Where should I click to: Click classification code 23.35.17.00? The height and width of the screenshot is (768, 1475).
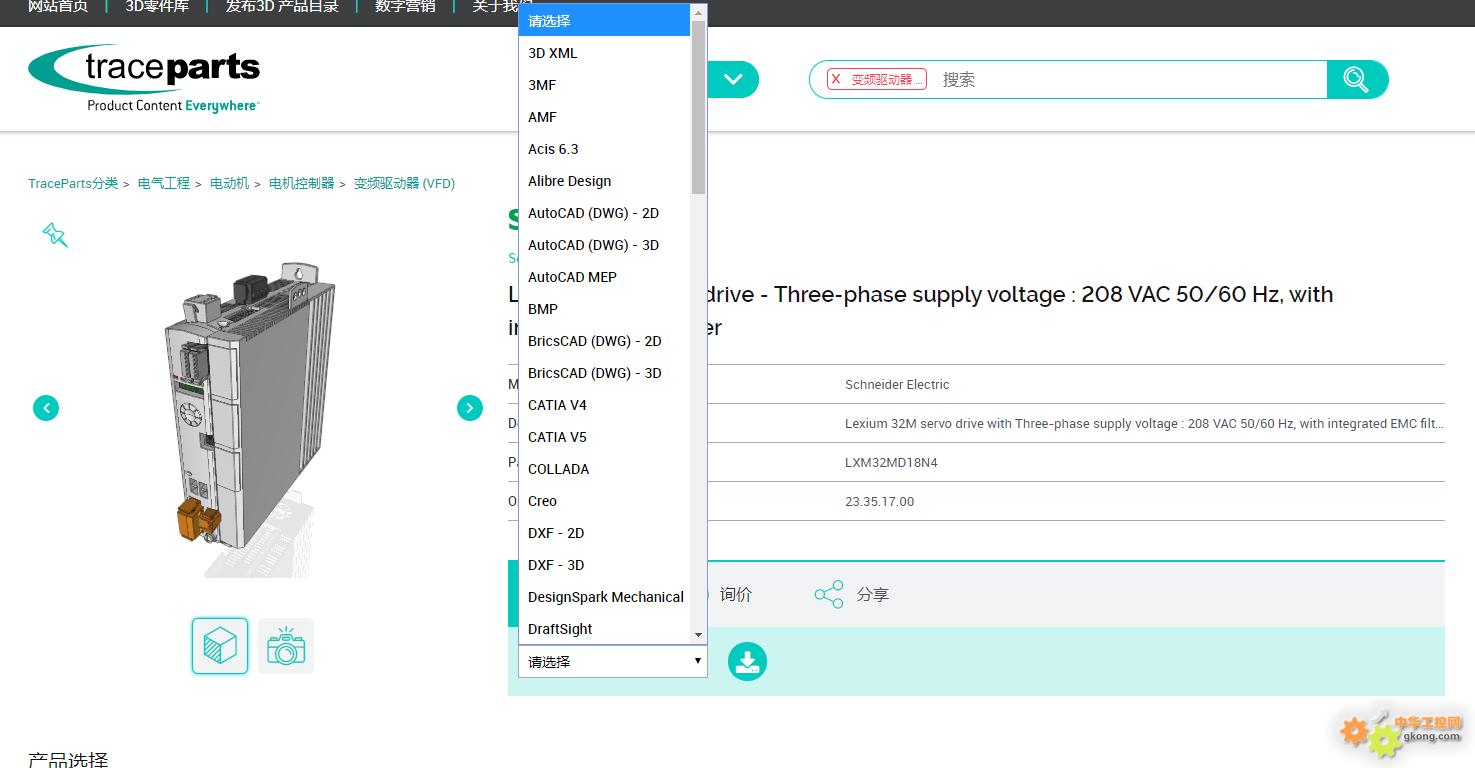pyautogui.click(x=879, y=502)
